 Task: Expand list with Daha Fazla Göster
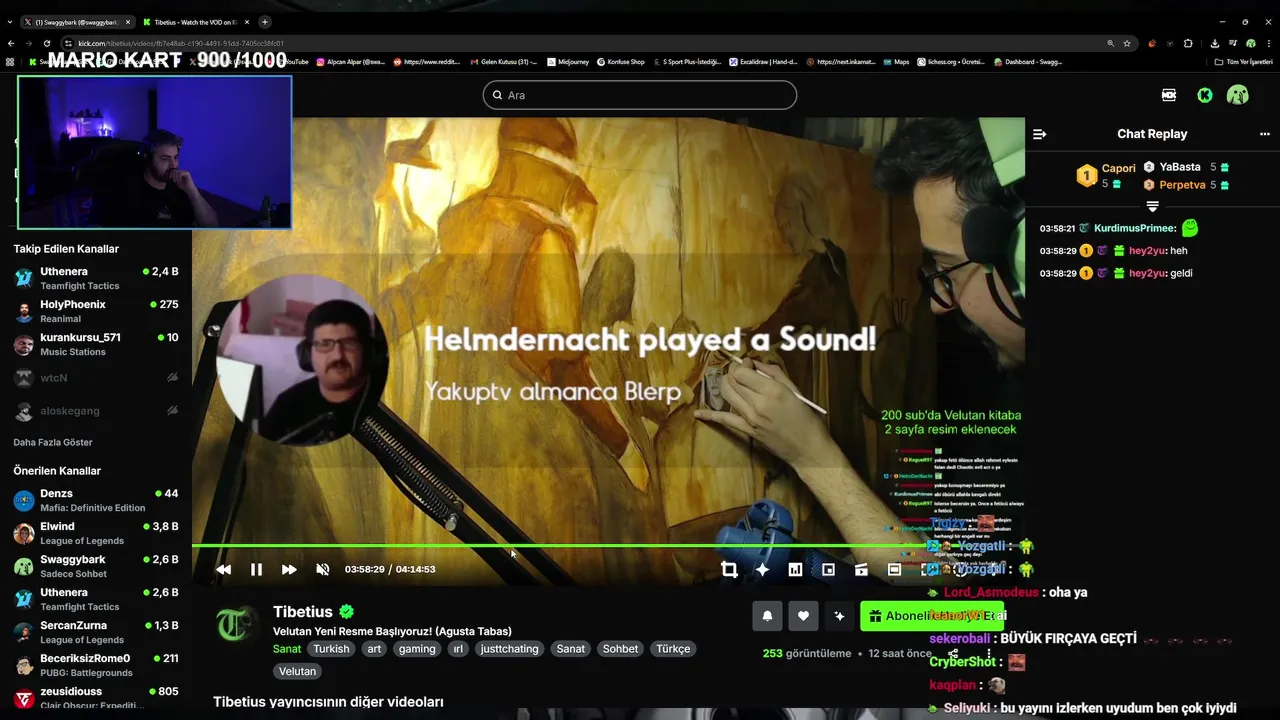click(x=52, y=442)
